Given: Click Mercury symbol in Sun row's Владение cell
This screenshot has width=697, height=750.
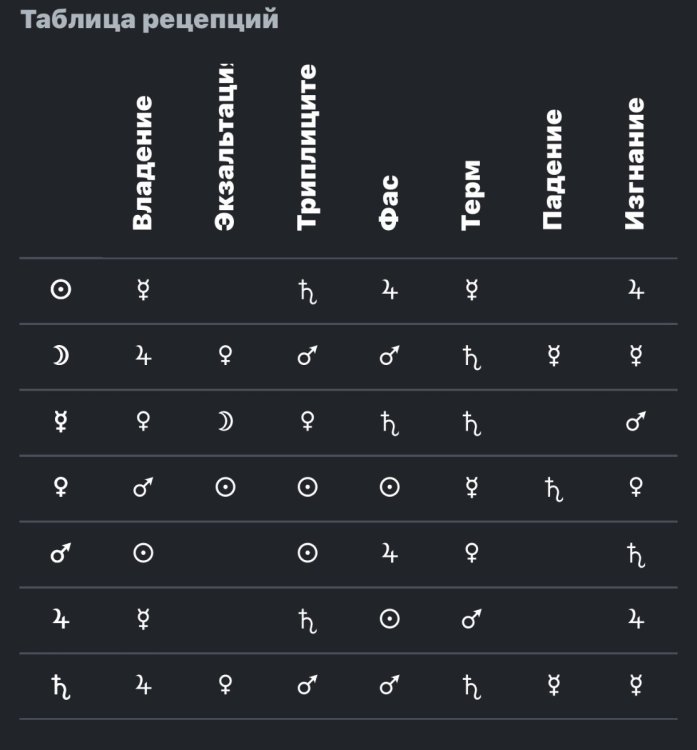Looking at the screenshot, I should [x=143, y=290].
